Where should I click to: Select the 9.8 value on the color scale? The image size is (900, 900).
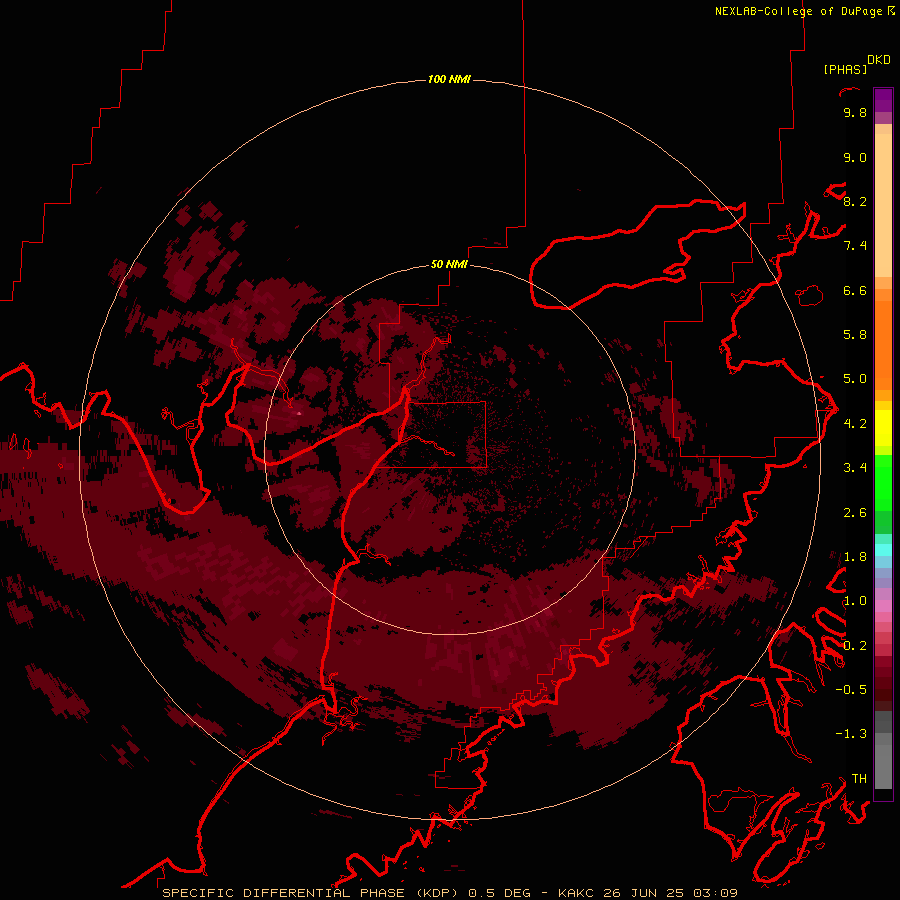point(855,112)
